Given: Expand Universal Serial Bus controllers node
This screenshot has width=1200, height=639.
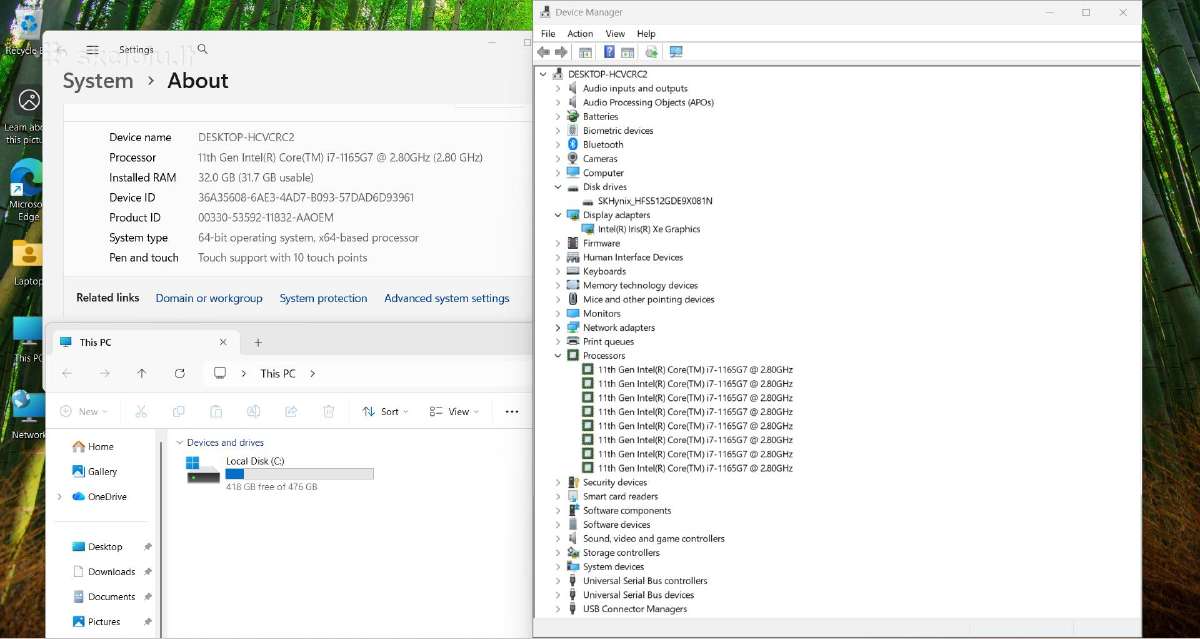Looking at the screenshot, I should coord(558,580).
